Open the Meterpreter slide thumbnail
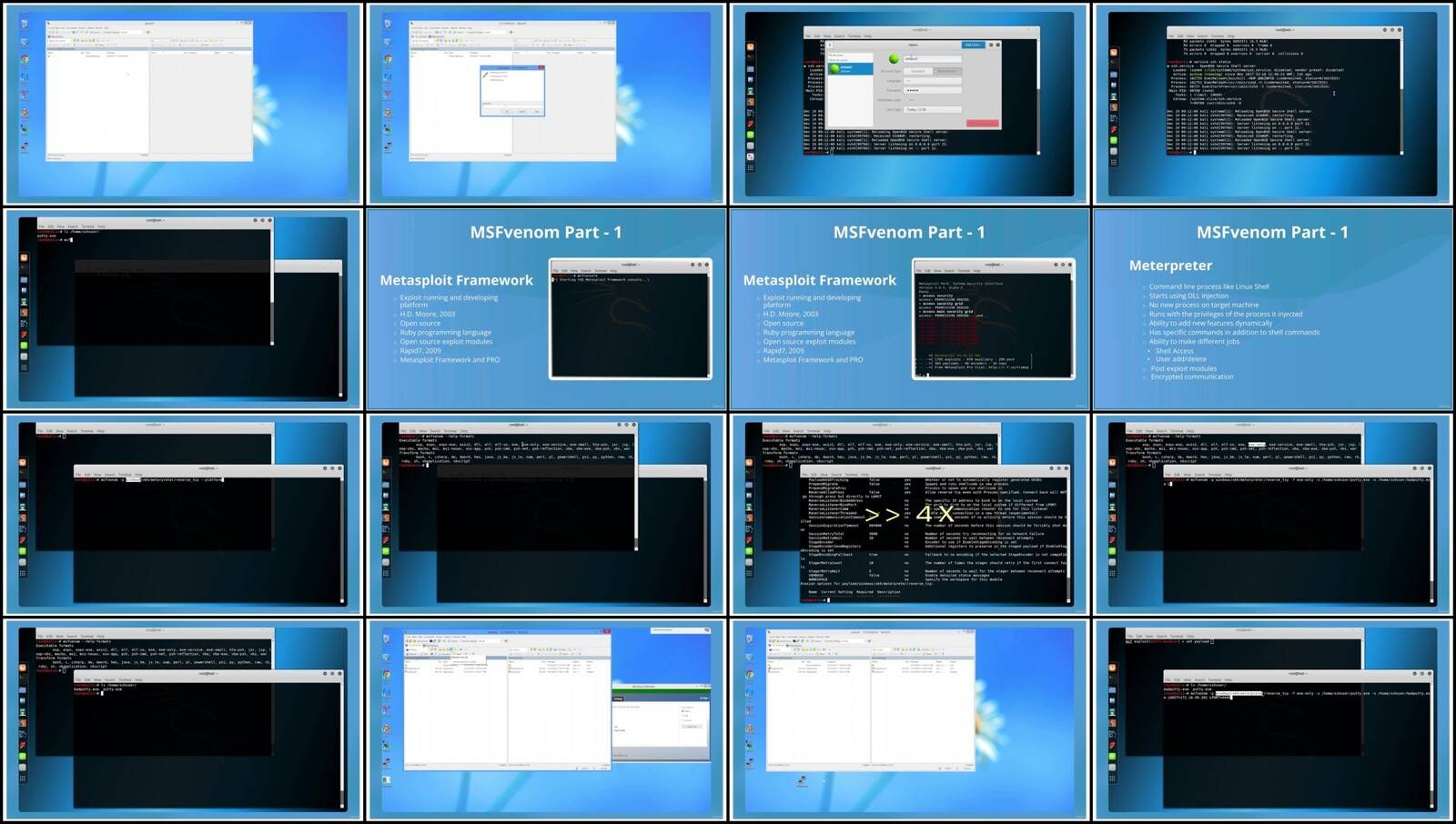 pyautogui.click(x=1272, y=309)
